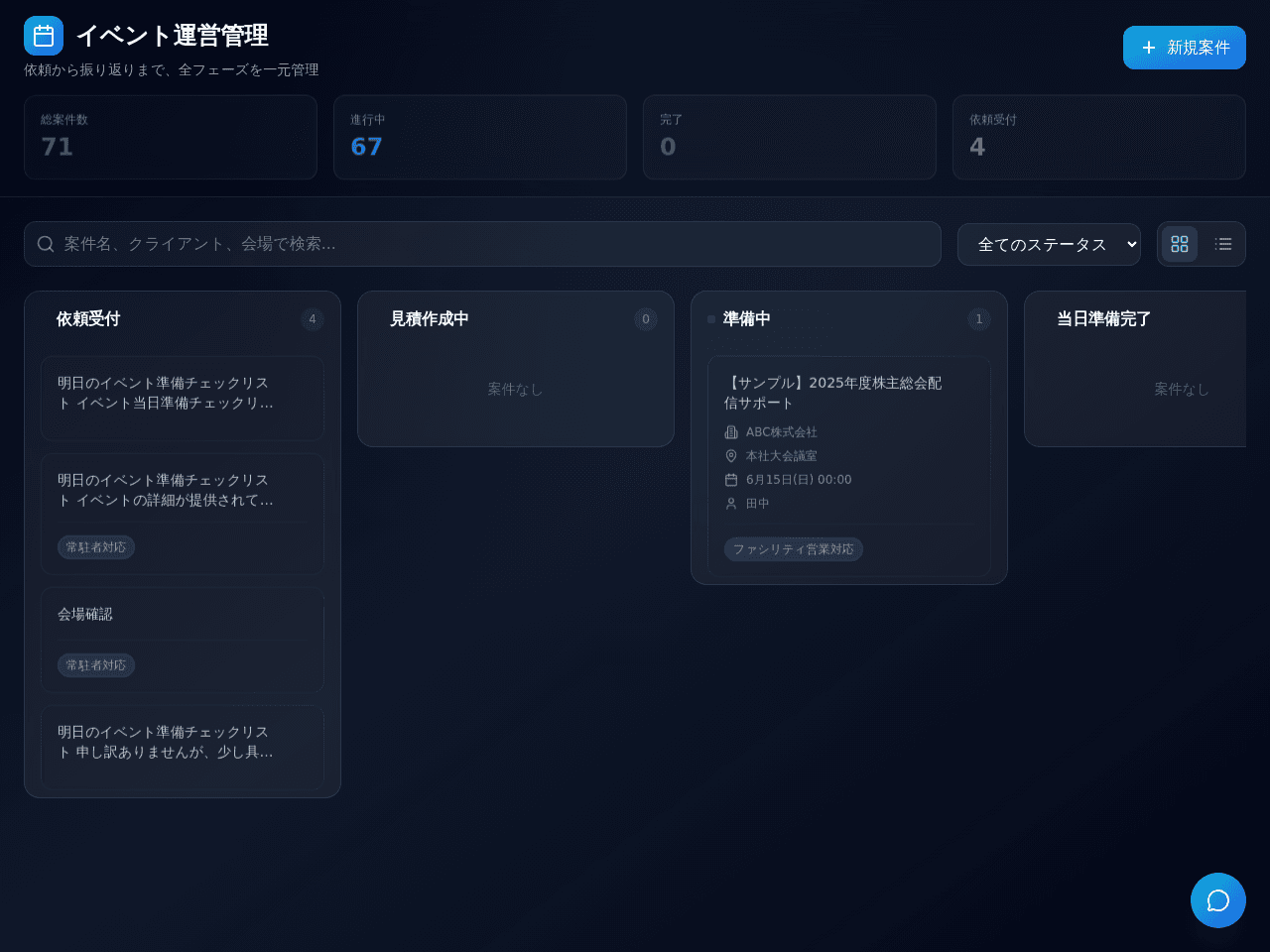The image size is (1270, 952).
Task: Click the search field for 案件名、クライアント
Action: point(482,244)
